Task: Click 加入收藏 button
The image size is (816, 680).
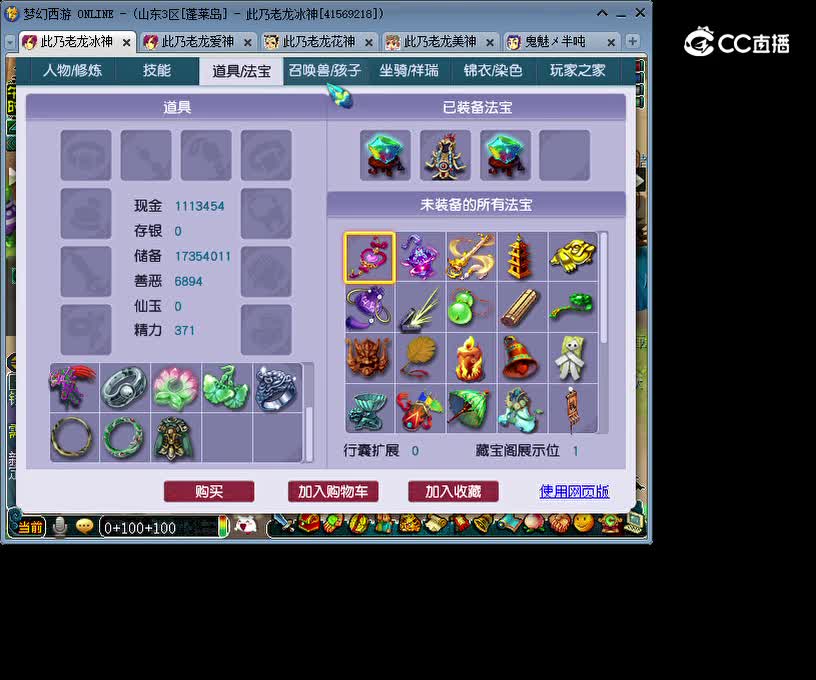Action: point(453,492)
